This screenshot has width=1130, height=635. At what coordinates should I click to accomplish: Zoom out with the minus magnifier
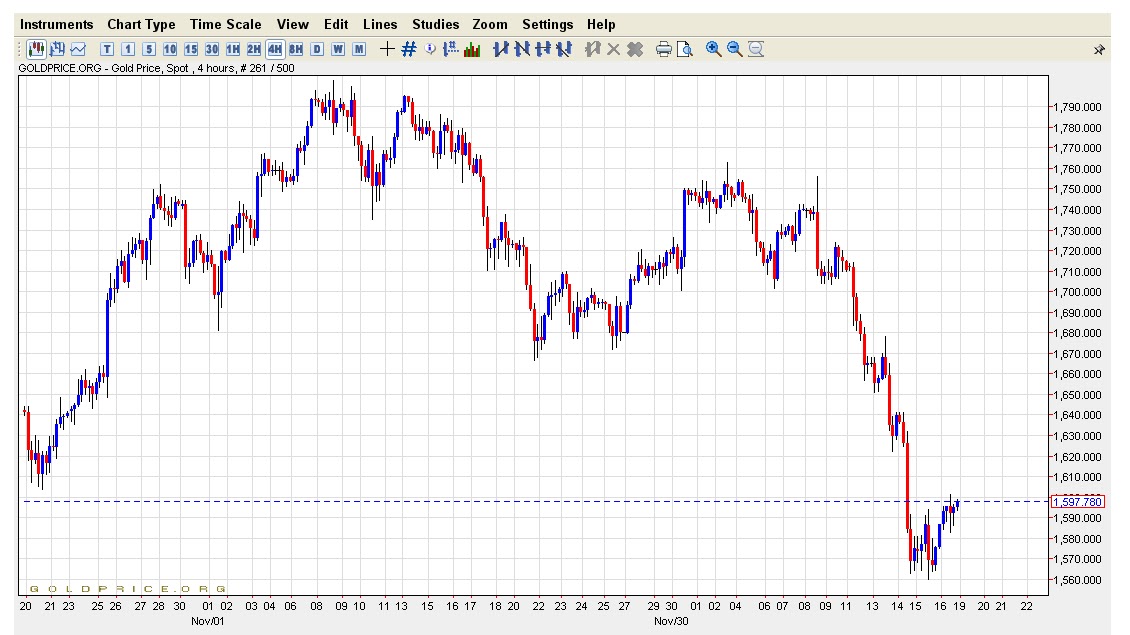coord(734,49)
